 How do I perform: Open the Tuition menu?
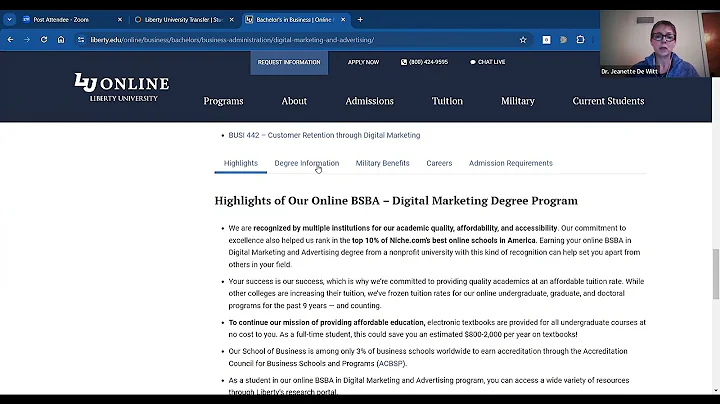point(447,101)
